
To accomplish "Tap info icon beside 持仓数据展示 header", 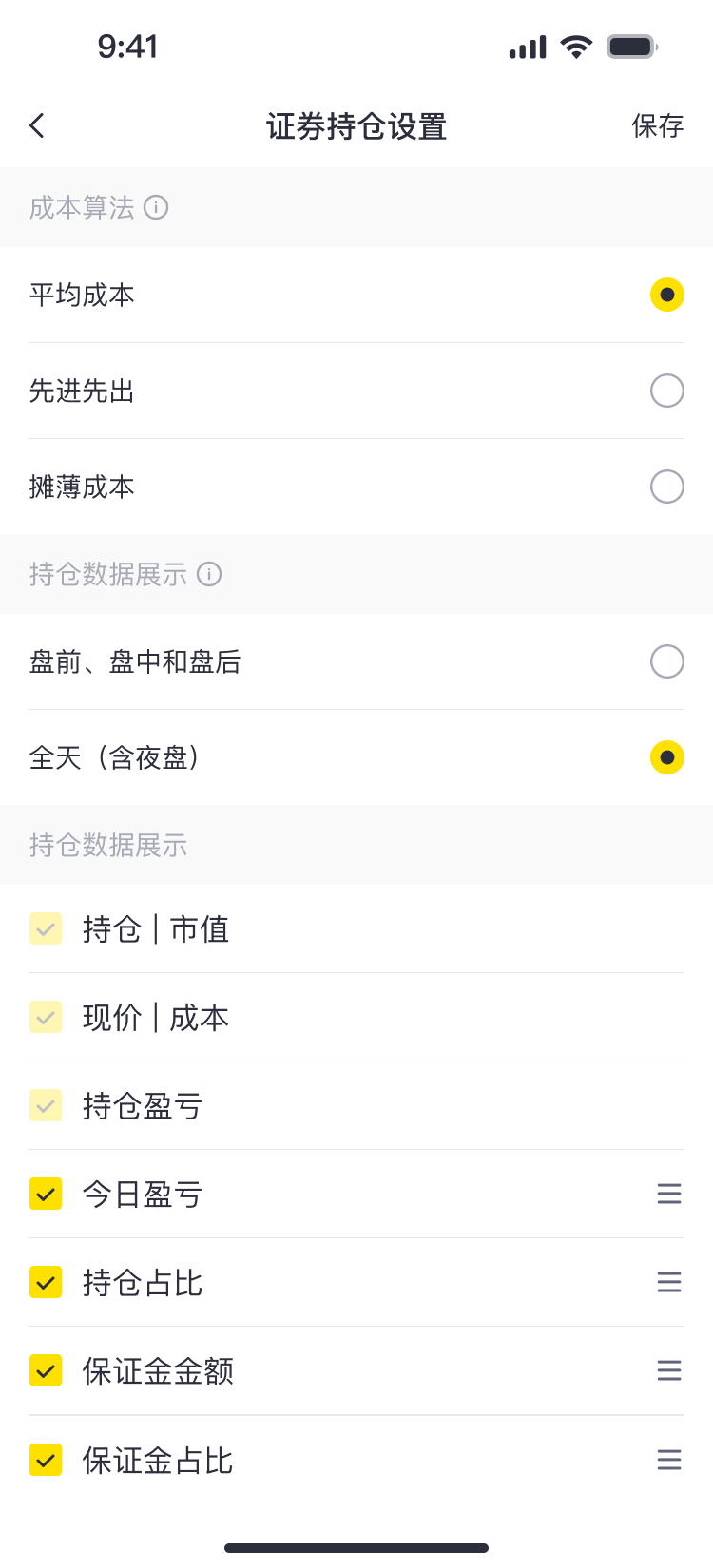I will (209, 574).
